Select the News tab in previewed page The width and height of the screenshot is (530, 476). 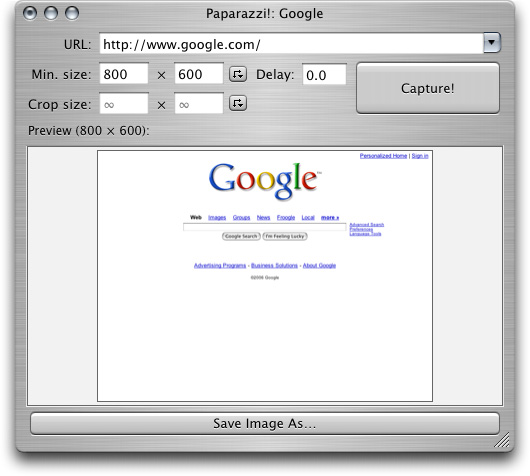coord(263,217)
